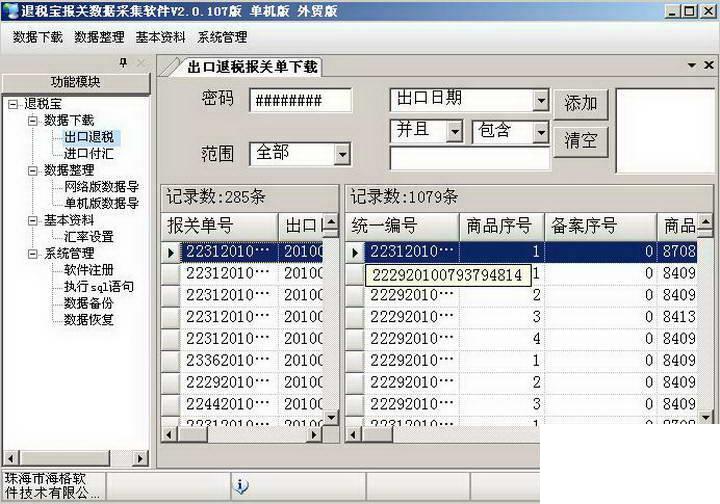The width and height of the screenshot is (720, 504).
Task: Close the 出口退税报关单下载 tab with the X
Action: point(709,65)
